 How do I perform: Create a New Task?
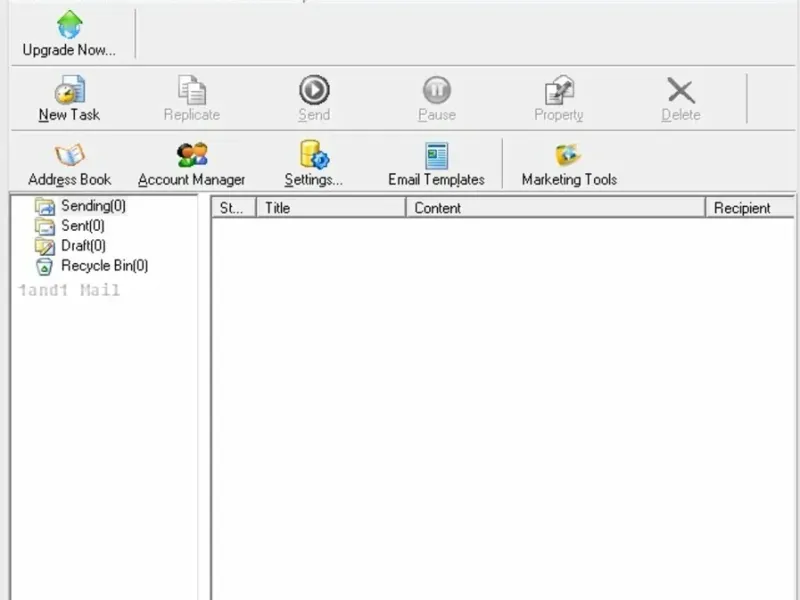[x=69, y=99]
